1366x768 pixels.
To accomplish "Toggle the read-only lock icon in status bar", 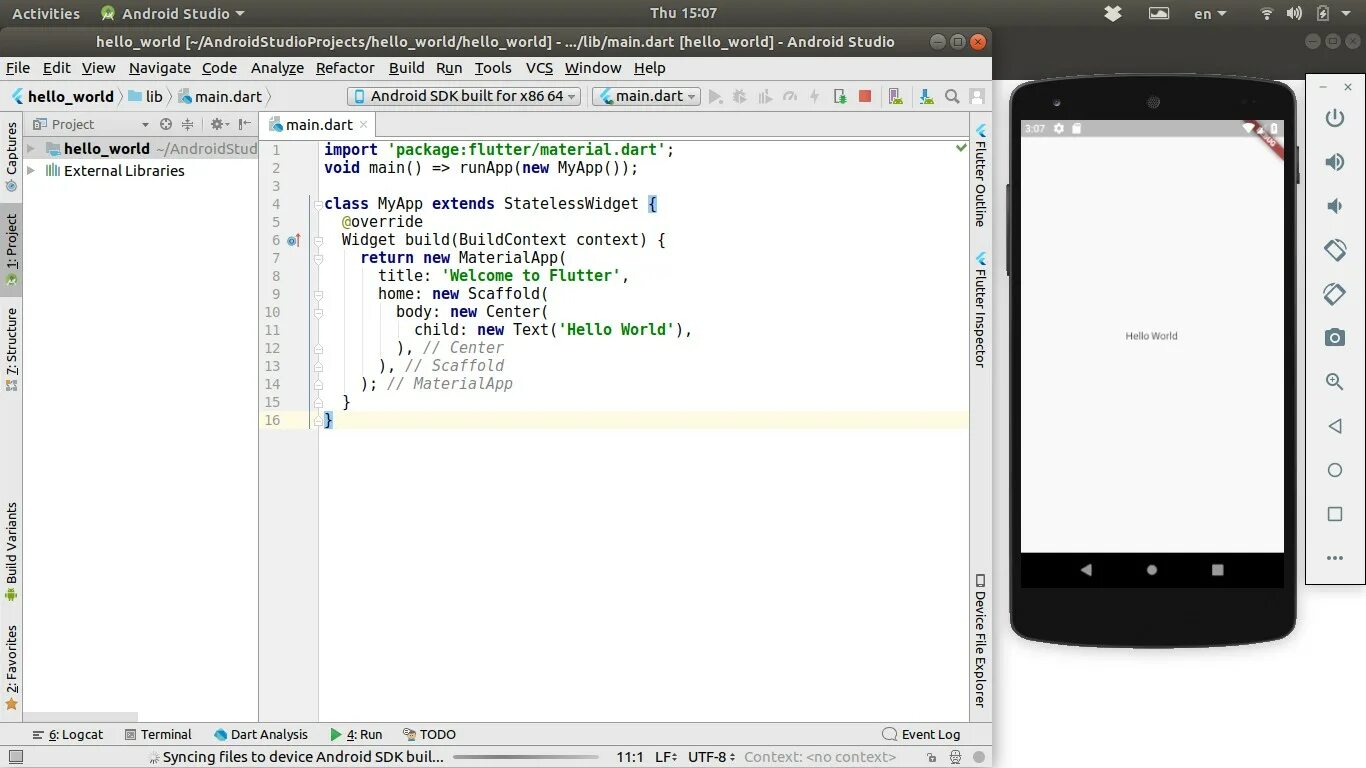I will point(932,758).
